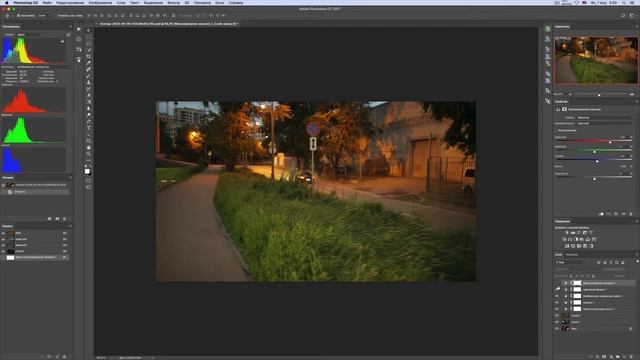Select the Zoom tool
This screenshot has height=360, width=640.
89,154
